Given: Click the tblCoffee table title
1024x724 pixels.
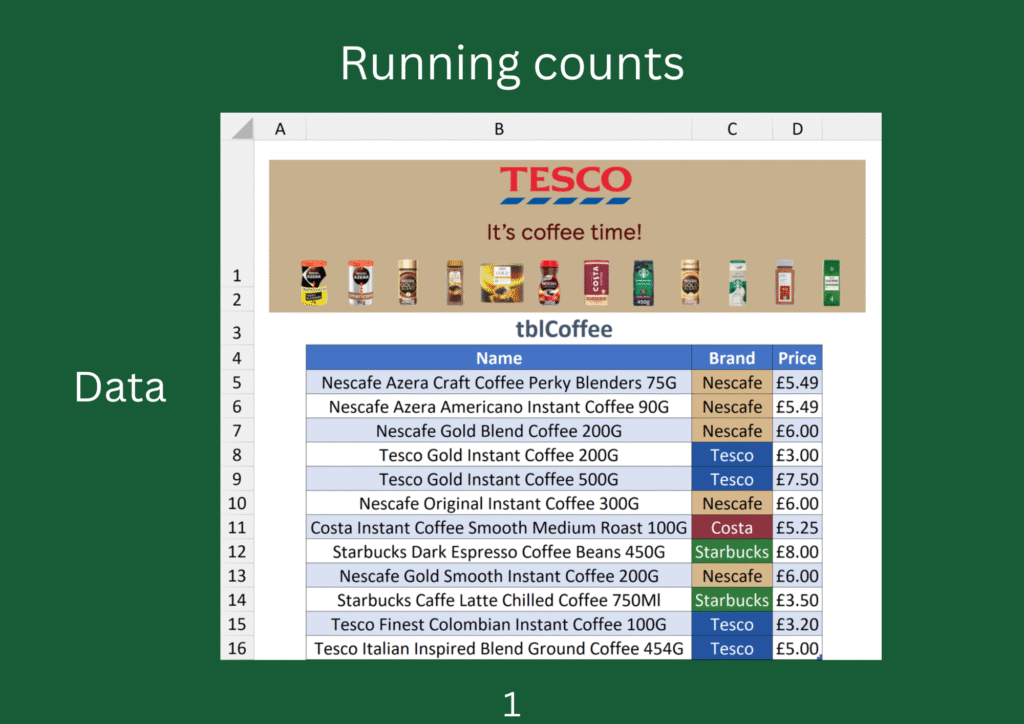Looking at the screenshot, I should click(566, 330).
